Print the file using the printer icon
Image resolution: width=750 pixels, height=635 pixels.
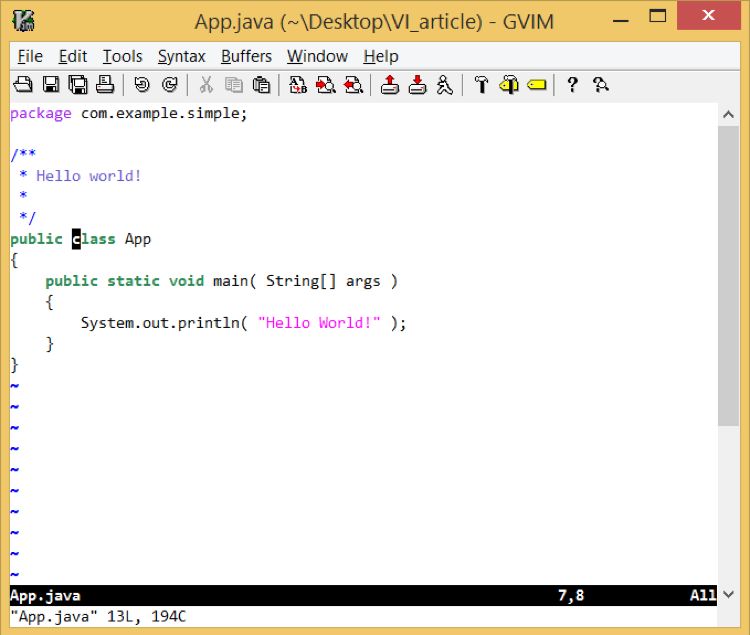pos(104,85)
